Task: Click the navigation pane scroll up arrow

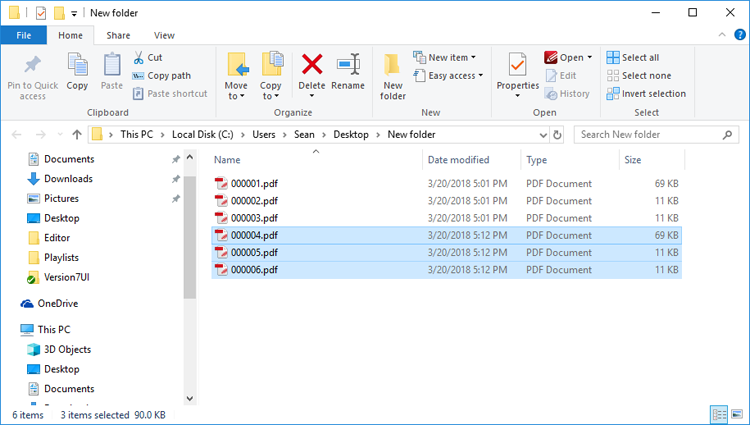Action: click(189, 157)
